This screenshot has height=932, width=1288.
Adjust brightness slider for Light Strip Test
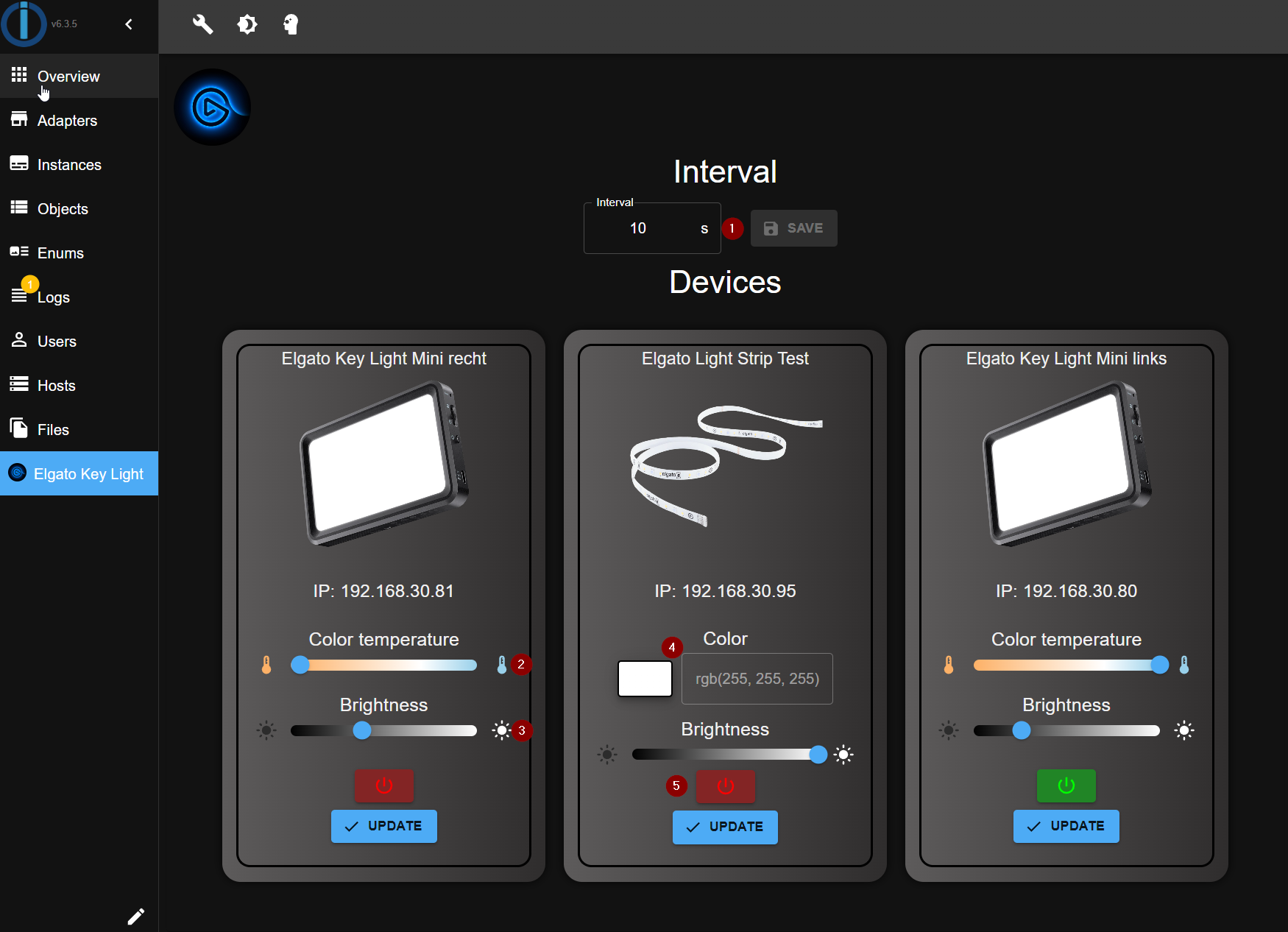[726, 754]
